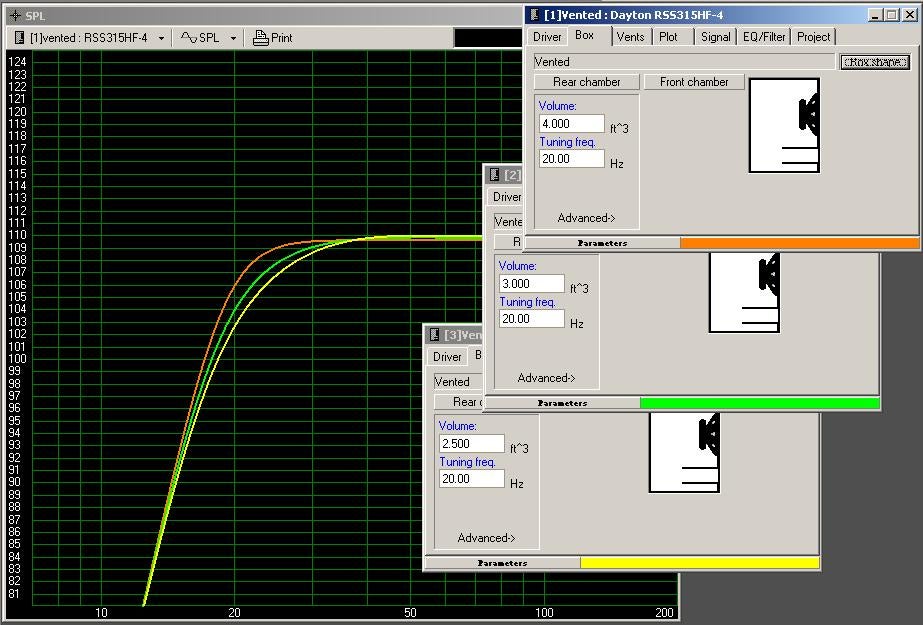
Task: Click the "[1]Vented : Dayton RSS315HF-4" title text
Action: click(x=633, y=15)
